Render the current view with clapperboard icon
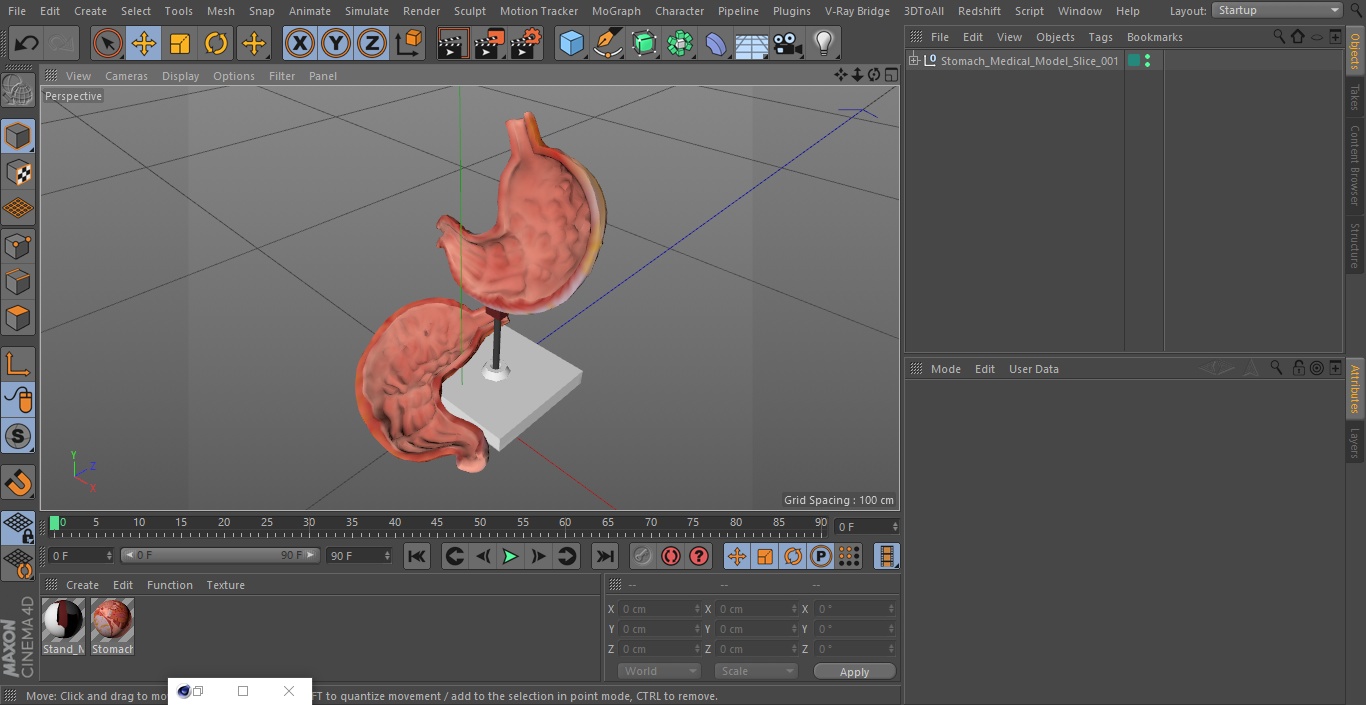The width and height of the screenshot is (1366, 705). (x=453, y=43)
